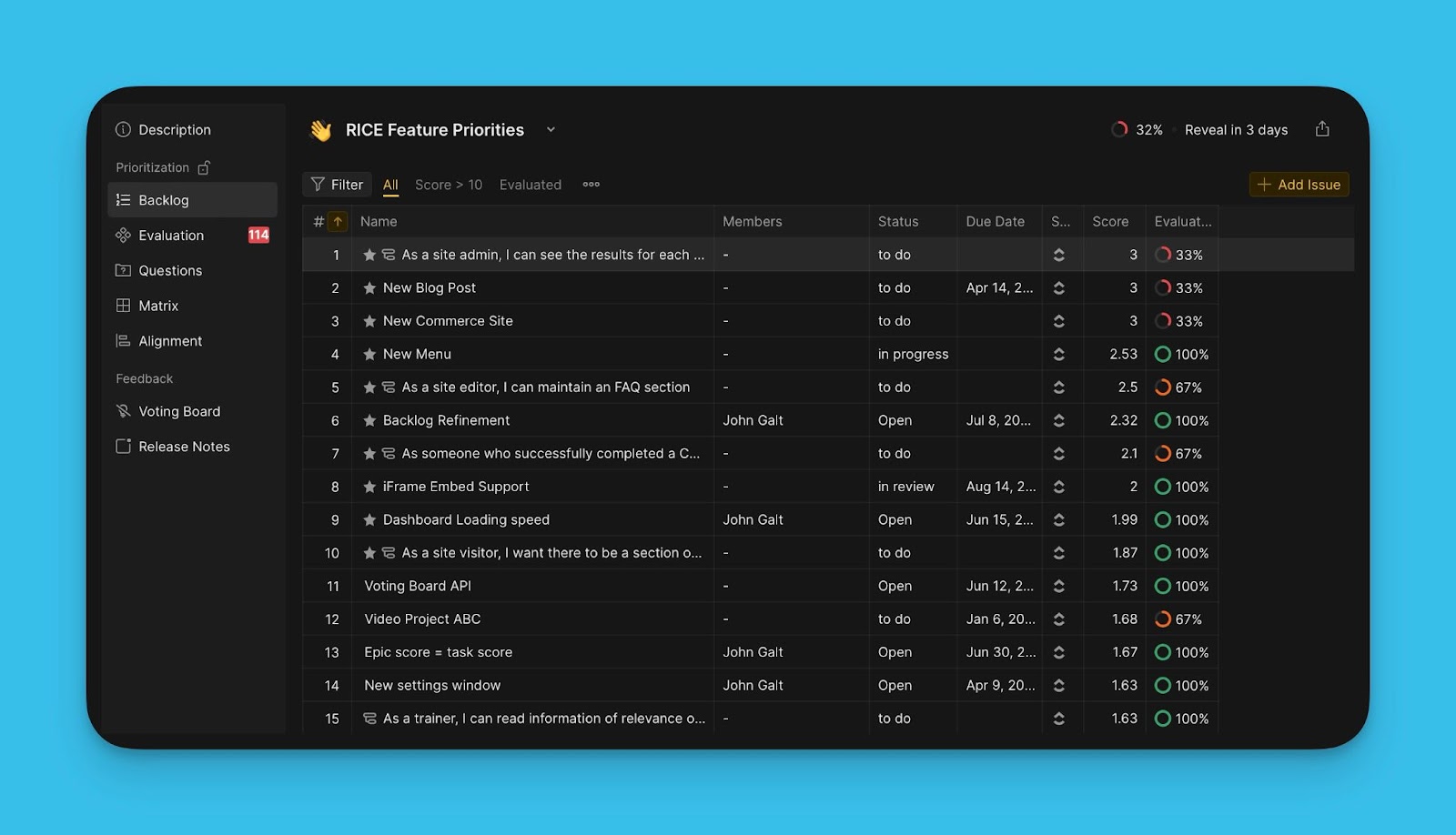Screen dimensions: 1456x835
Task: Toggle the star on Dashboard Loading speed
Action: (369, 519)
